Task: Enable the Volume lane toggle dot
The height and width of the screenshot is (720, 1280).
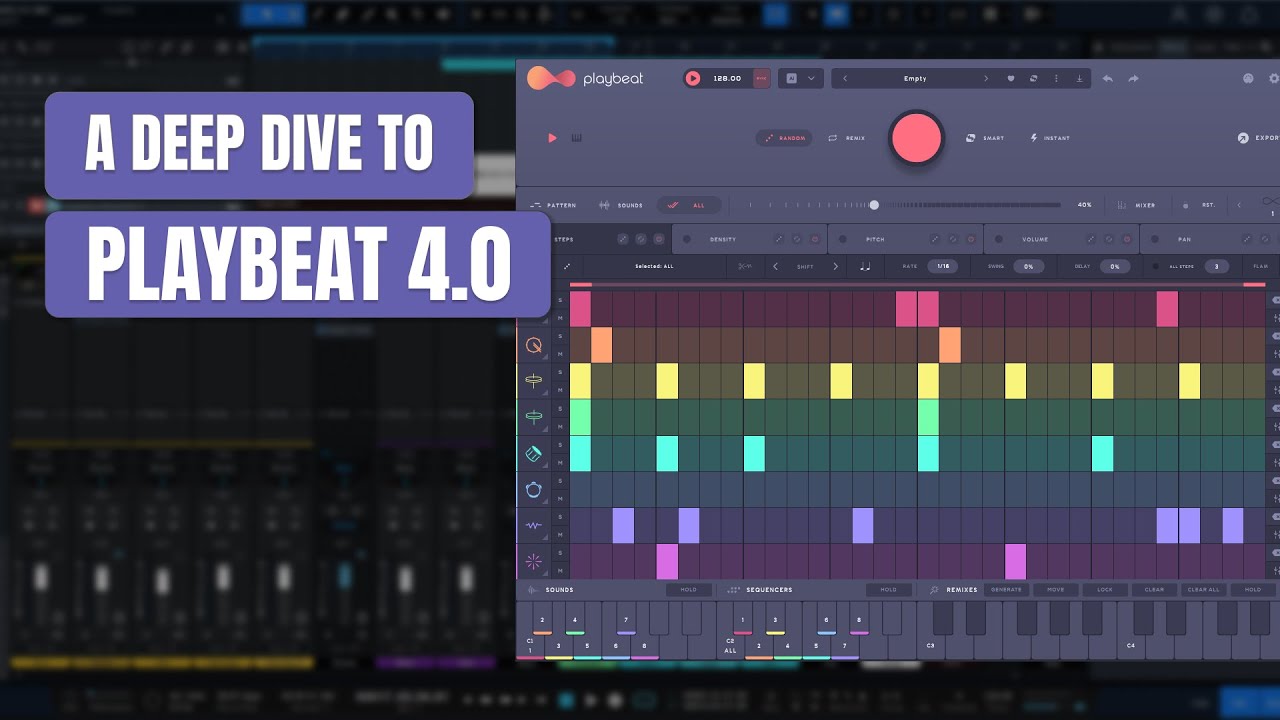Action: click(x=999, y=239)
